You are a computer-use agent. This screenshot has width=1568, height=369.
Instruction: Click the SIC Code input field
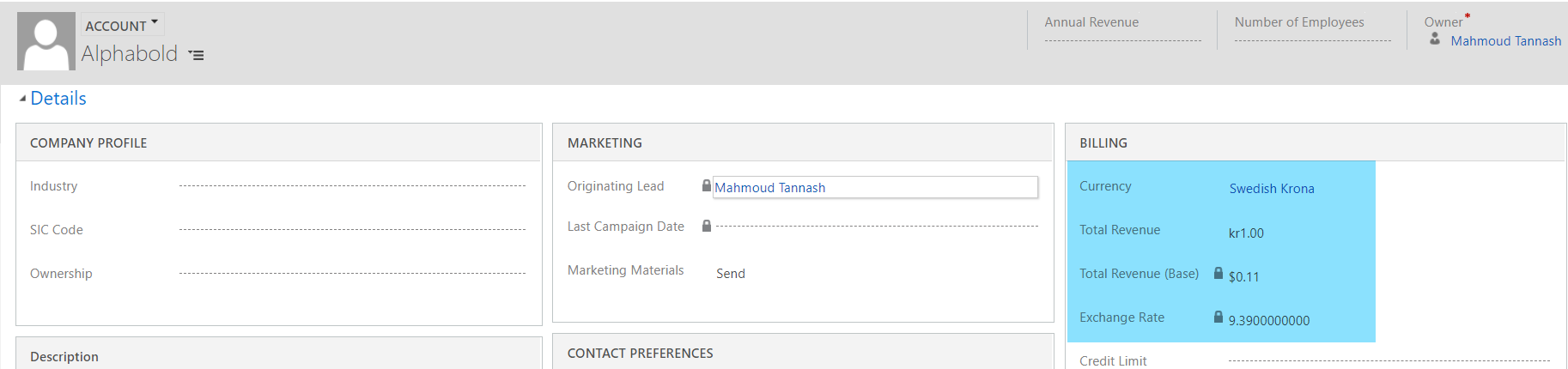(x=352, y=230)
